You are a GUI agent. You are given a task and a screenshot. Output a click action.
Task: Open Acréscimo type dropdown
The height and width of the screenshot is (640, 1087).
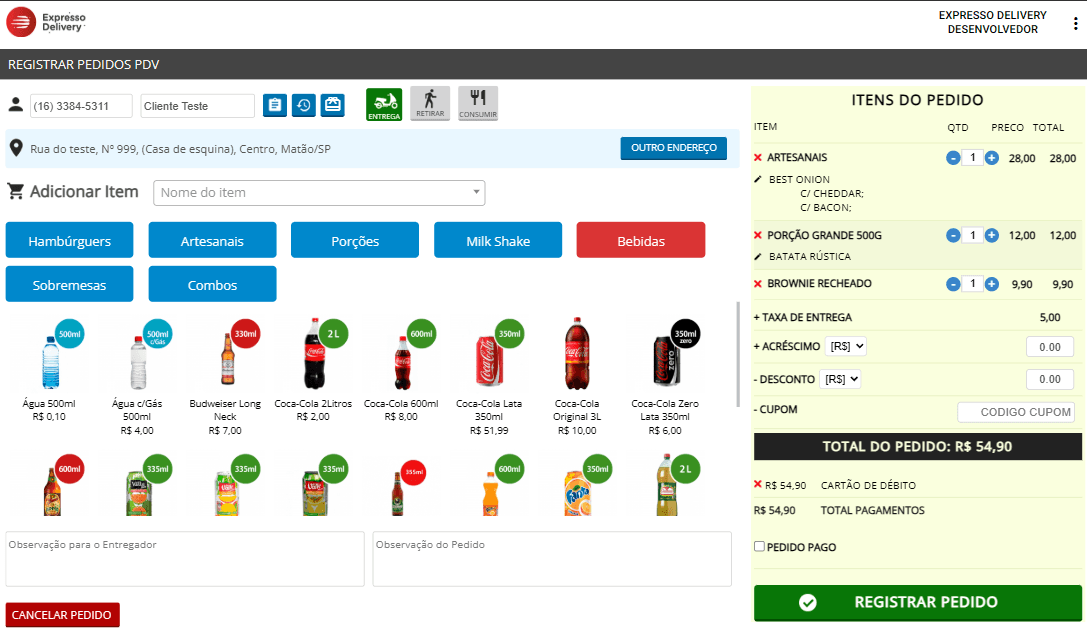tap(845, 346)
